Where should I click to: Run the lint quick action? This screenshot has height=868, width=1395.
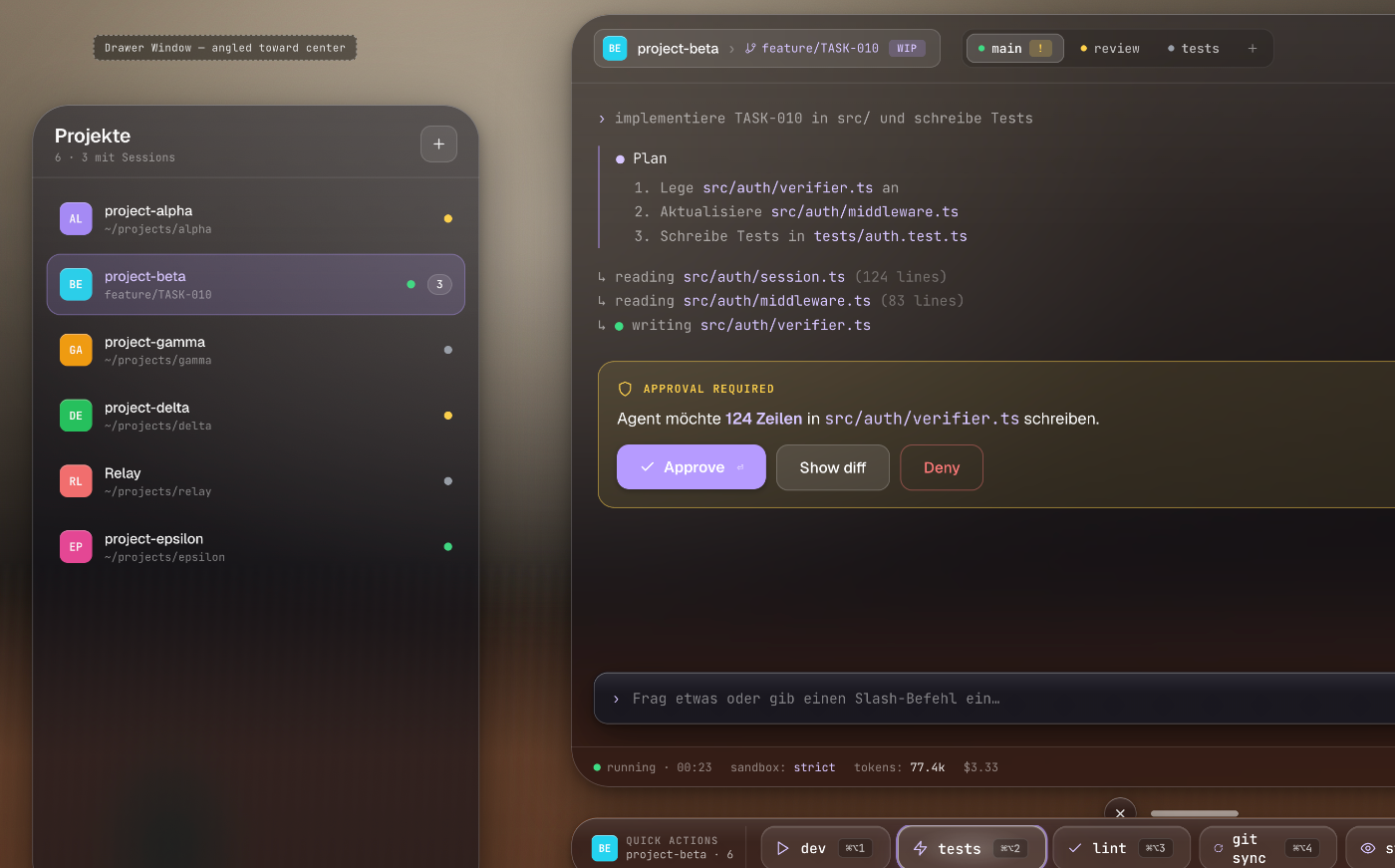pyautogui.click(x=1122, y=848)
